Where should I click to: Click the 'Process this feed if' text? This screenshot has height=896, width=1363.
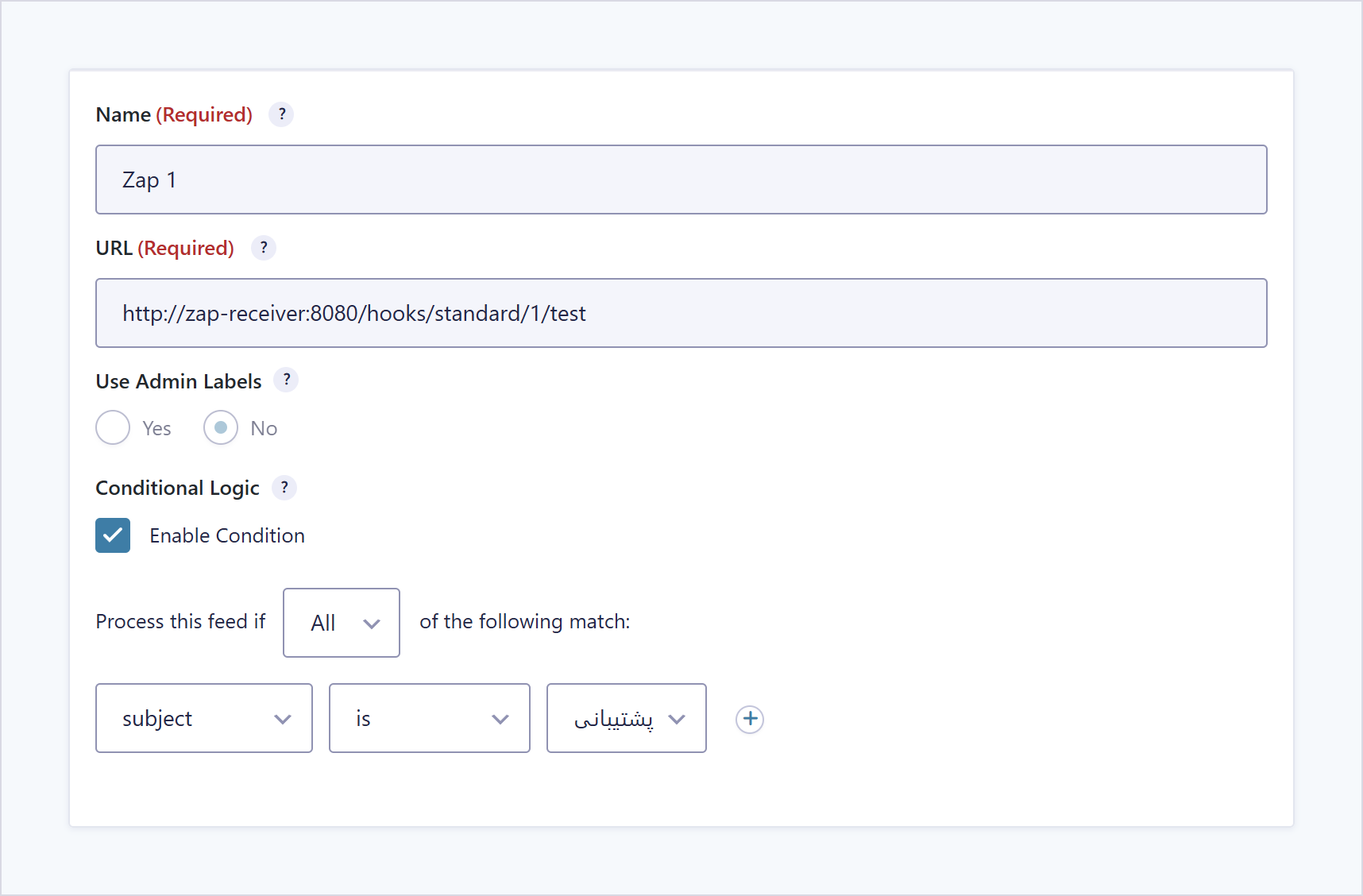click(x=180, y=621)
